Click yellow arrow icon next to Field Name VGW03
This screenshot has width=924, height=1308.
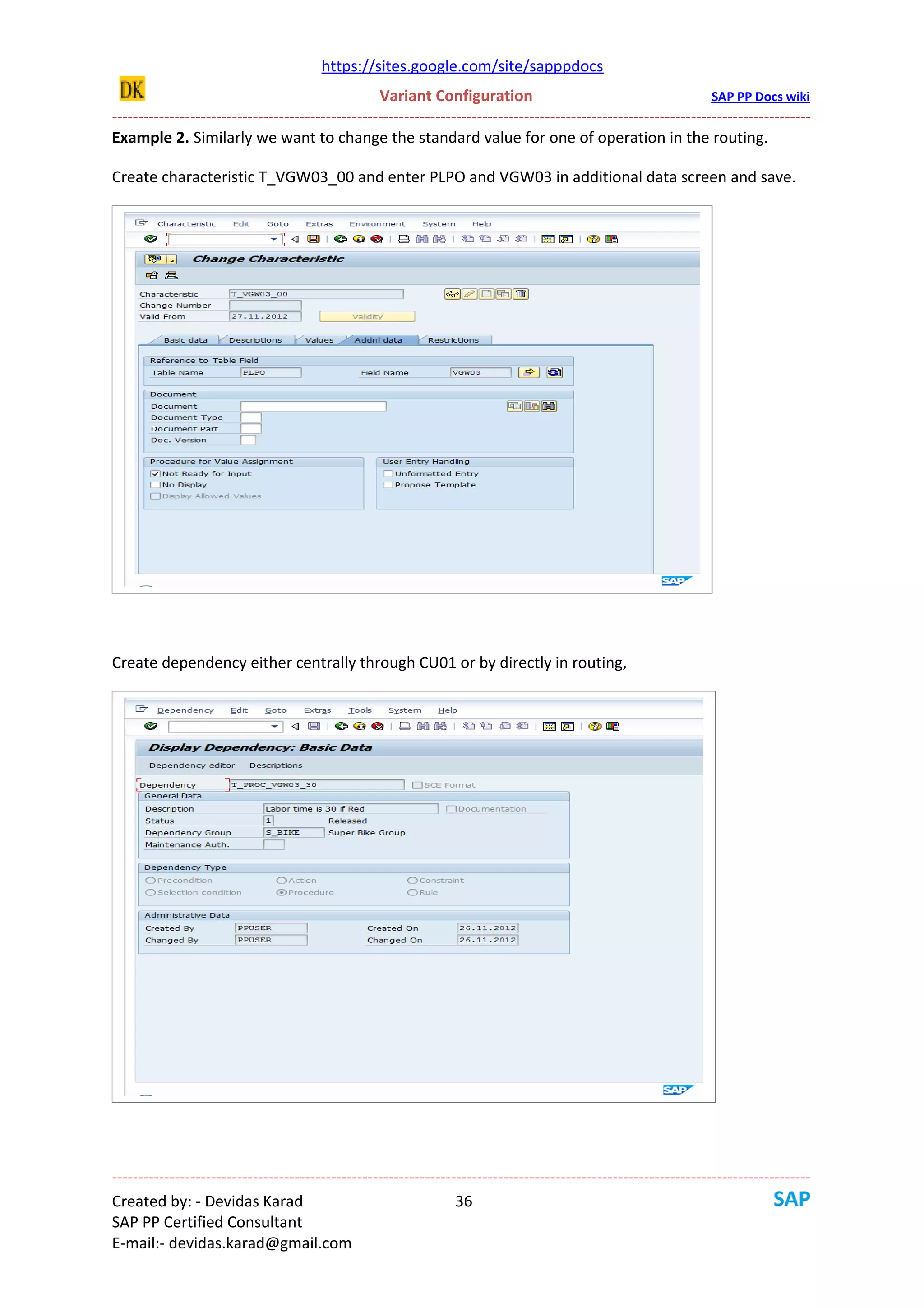pos(530,372)
